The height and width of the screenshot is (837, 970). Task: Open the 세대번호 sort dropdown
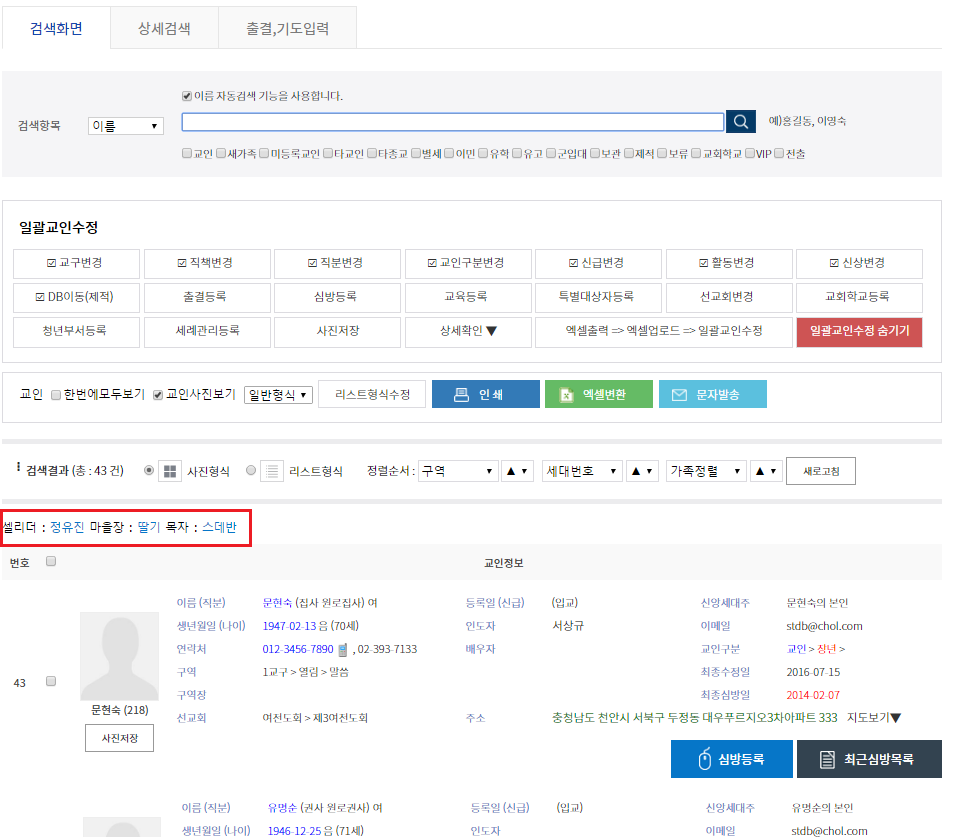click(x=582, y=471)
